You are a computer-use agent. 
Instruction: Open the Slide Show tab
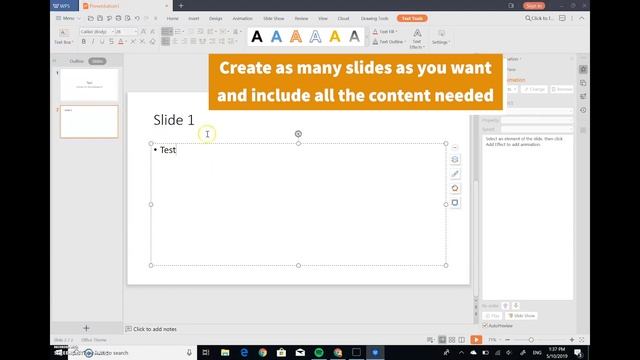[273, 18]
